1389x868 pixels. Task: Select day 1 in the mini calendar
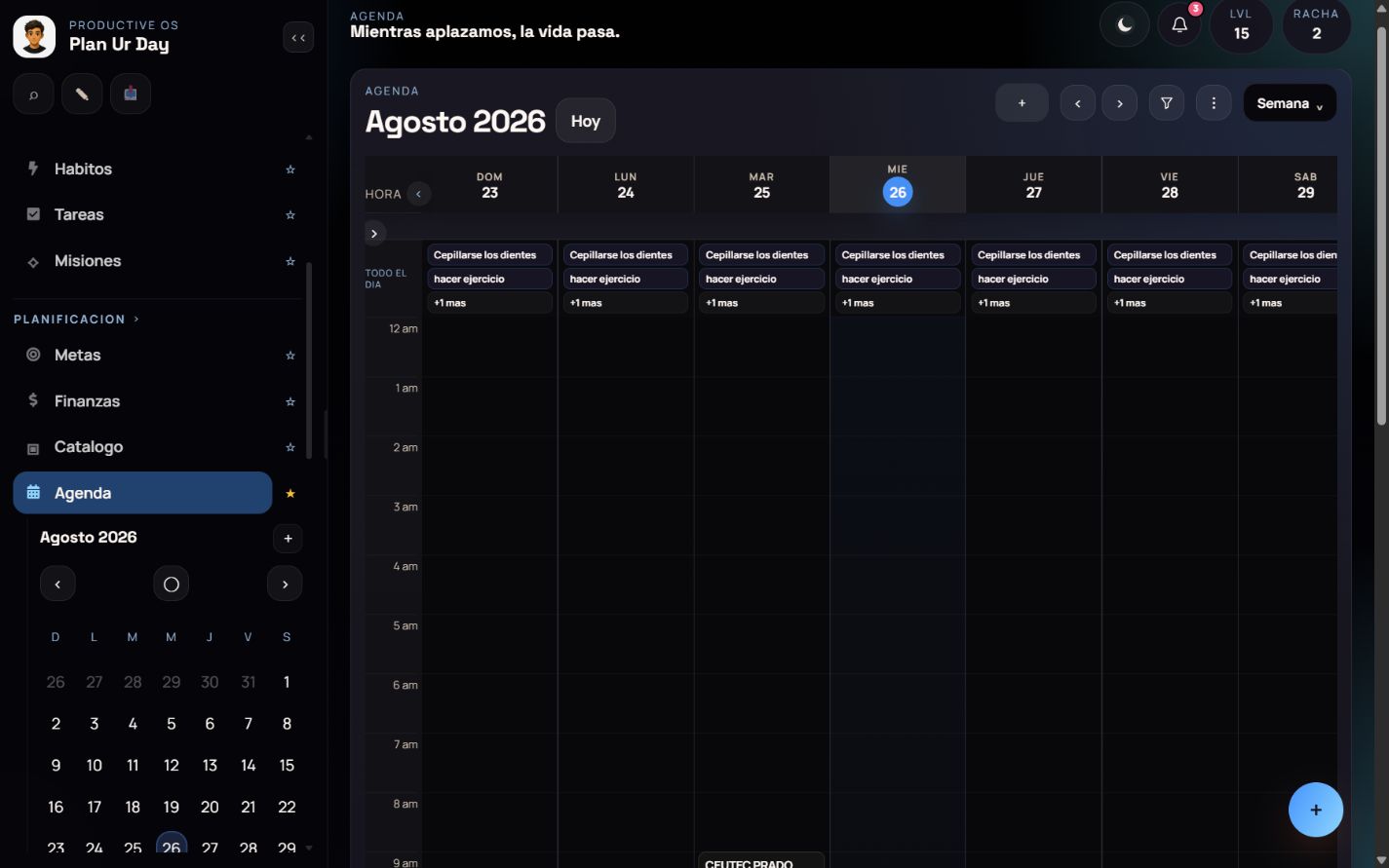click(287, 682)
